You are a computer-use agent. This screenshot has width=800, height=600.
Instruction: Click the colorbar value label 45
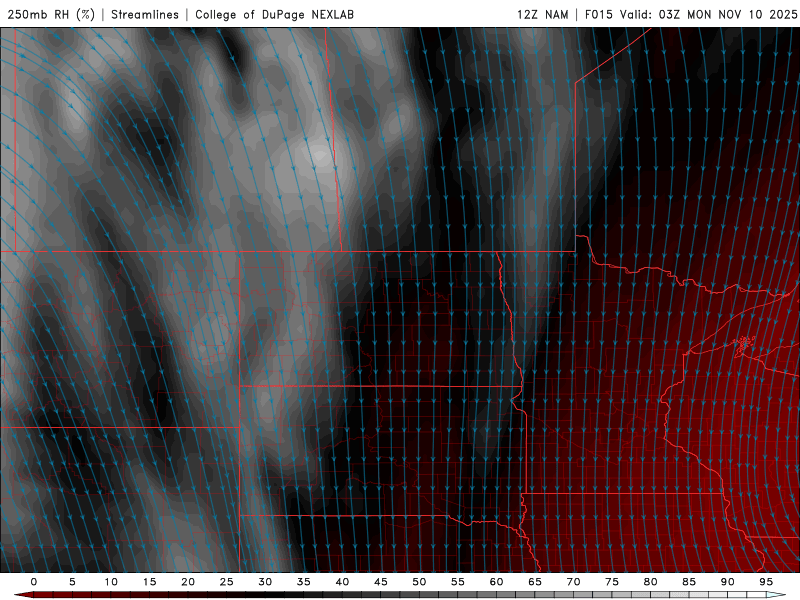point(381,582)
